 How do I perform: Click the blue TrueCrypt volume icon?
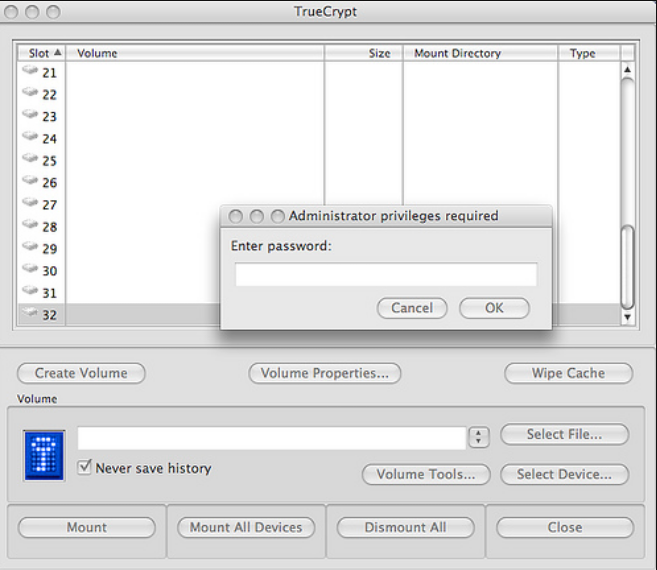coord(44,455)
